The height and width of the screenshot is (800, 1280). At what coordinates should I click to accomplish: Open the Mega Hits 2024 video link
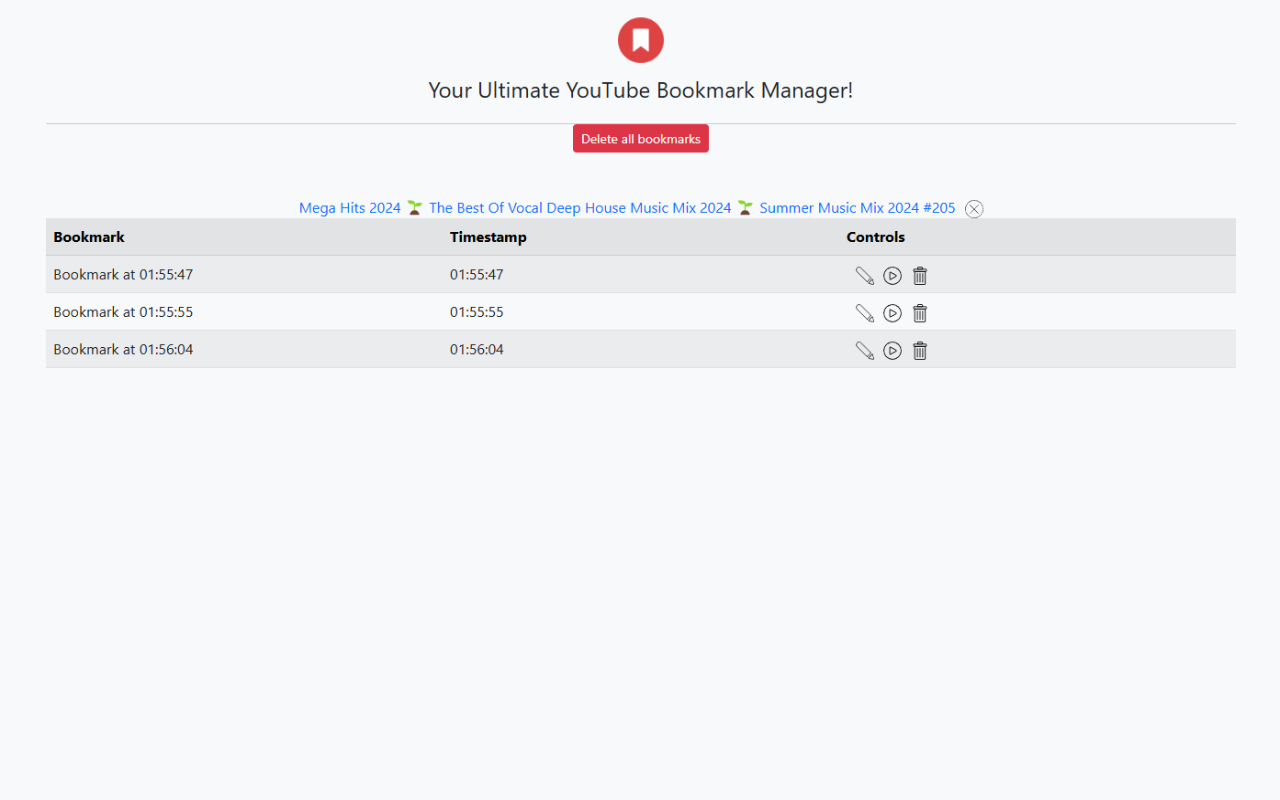[627, 208]
